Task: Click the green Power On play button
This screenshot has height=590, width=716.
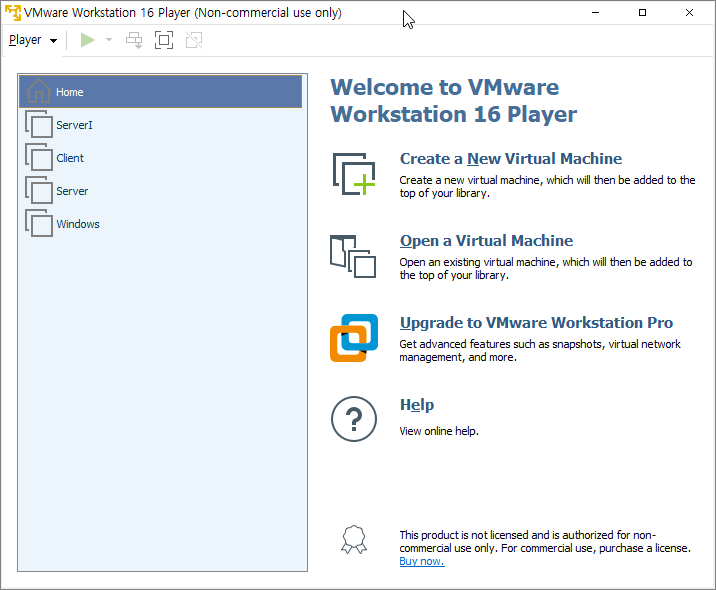Action: [87, 40]
